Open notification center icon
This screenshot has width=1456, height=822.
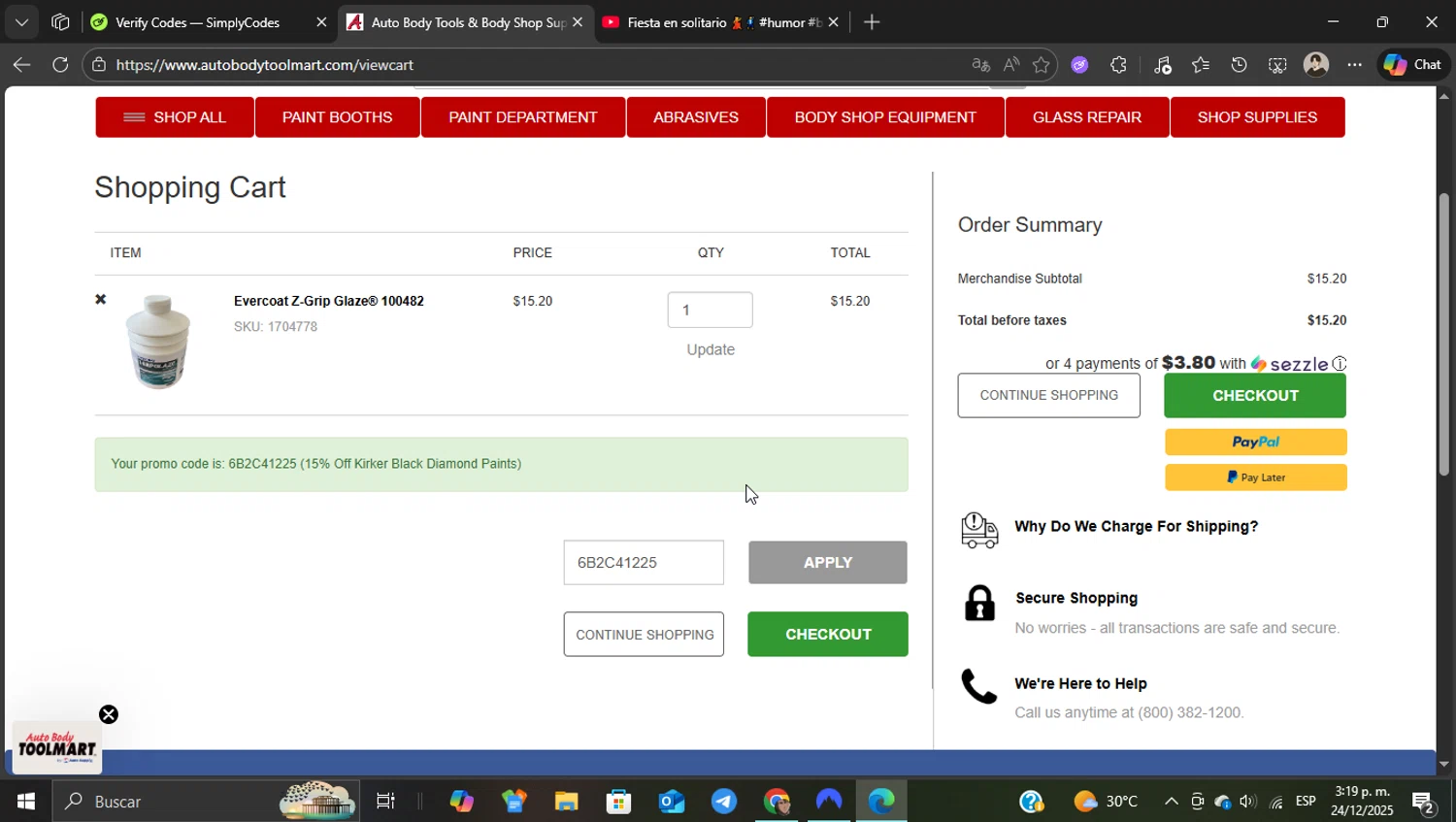(1423, 803)
